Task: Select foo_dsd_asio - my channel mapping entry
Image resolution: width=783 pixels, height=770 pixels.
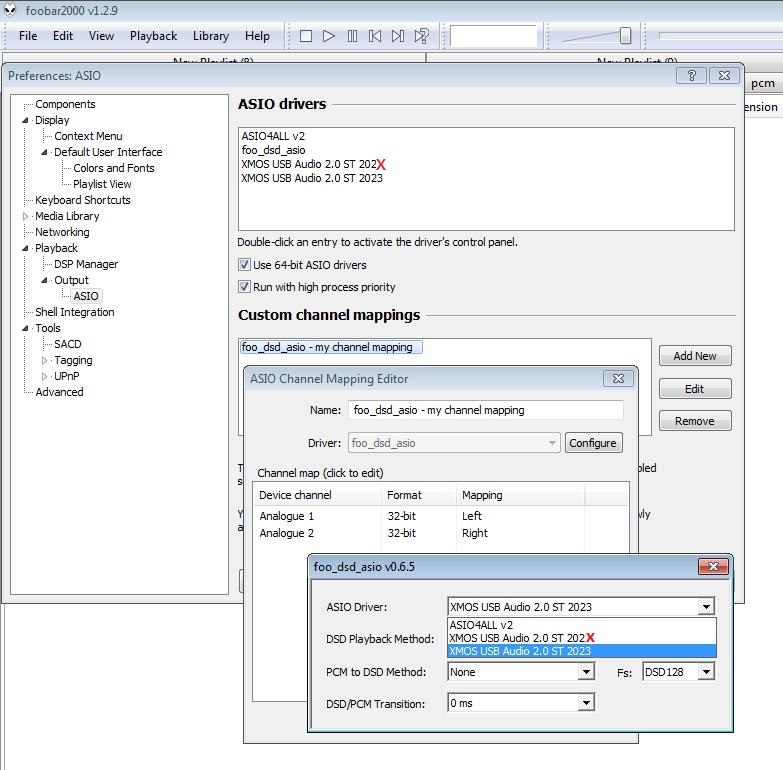Action: pos(331,347)
